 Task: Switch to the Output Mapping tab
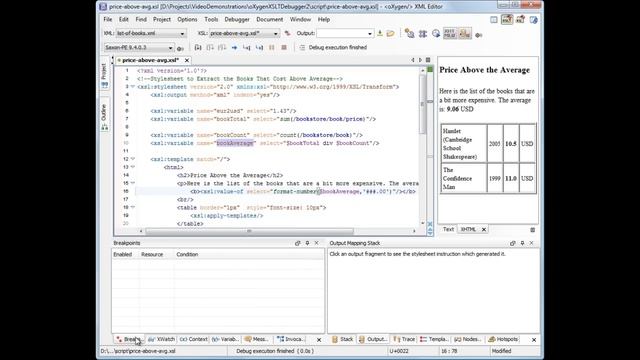coord(373,339)
